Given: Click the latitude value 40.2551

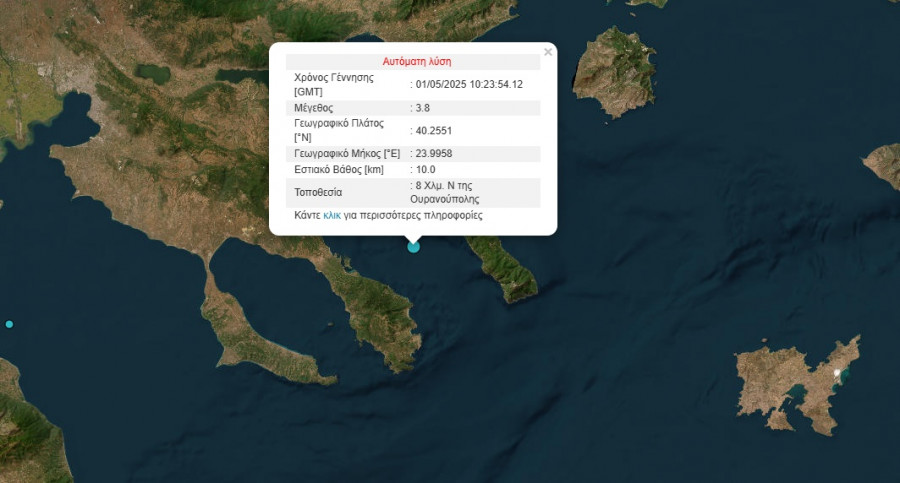Looking at the screenshot, I should 433,131.
